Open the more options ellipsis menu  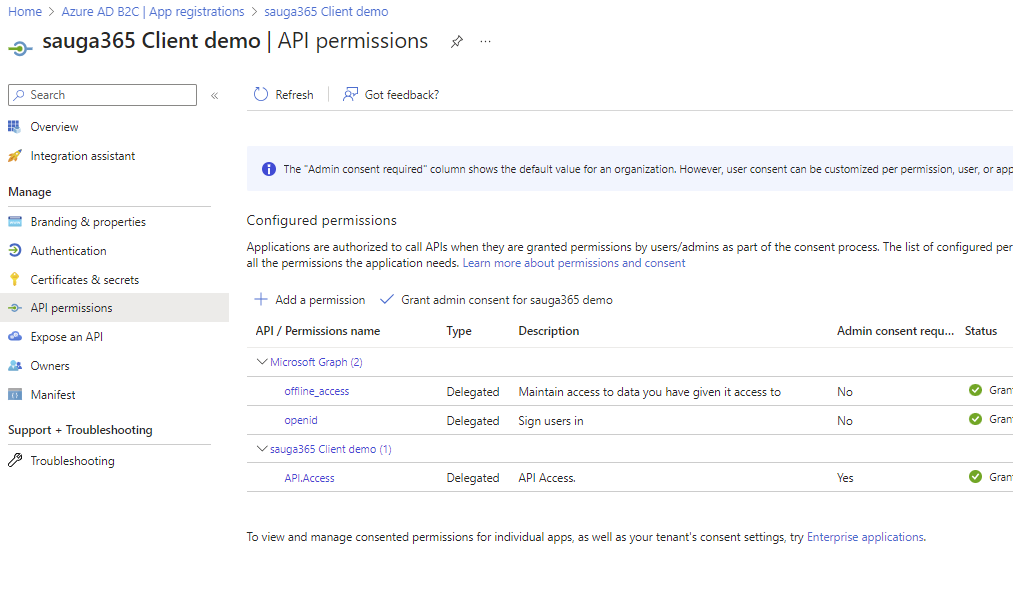click(x=485, y=41)
